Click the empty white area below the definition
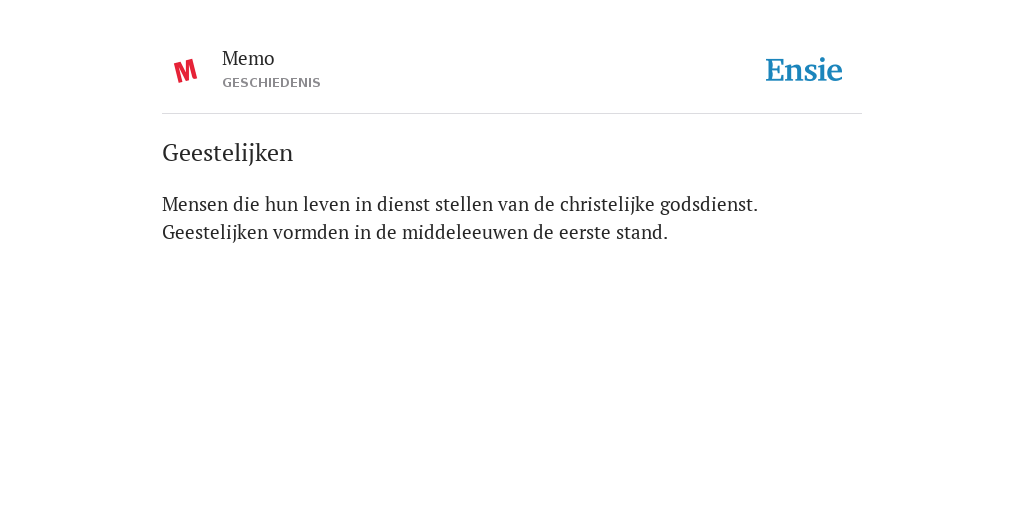The image size is (1024, 512). point(512,372)
